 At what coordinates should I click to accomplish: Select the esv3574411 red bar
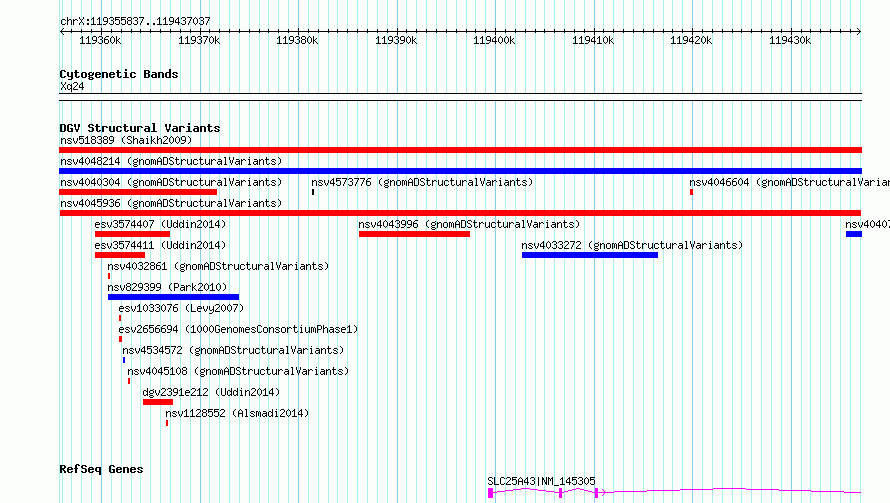120,255
